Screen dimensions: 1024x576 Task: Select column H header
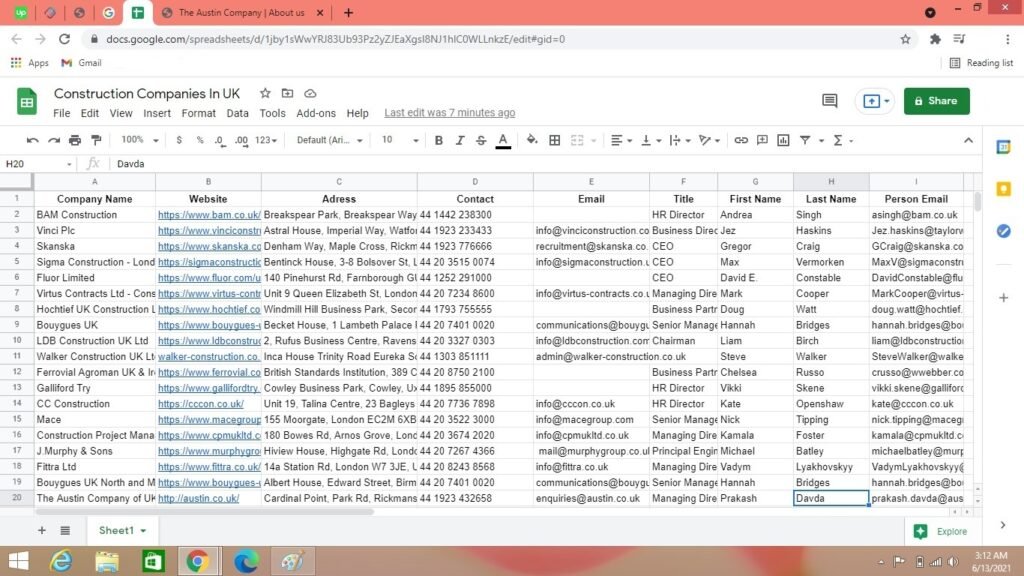pos(831,182)
